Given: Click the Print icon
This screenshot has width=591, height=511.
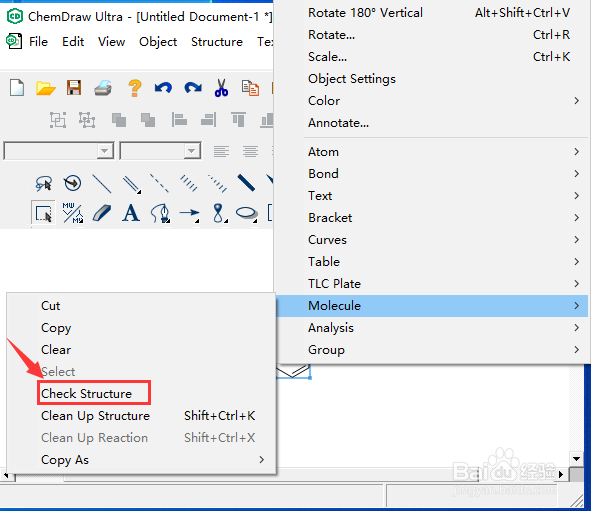Looking at the screenshot, I should [103, 88].
